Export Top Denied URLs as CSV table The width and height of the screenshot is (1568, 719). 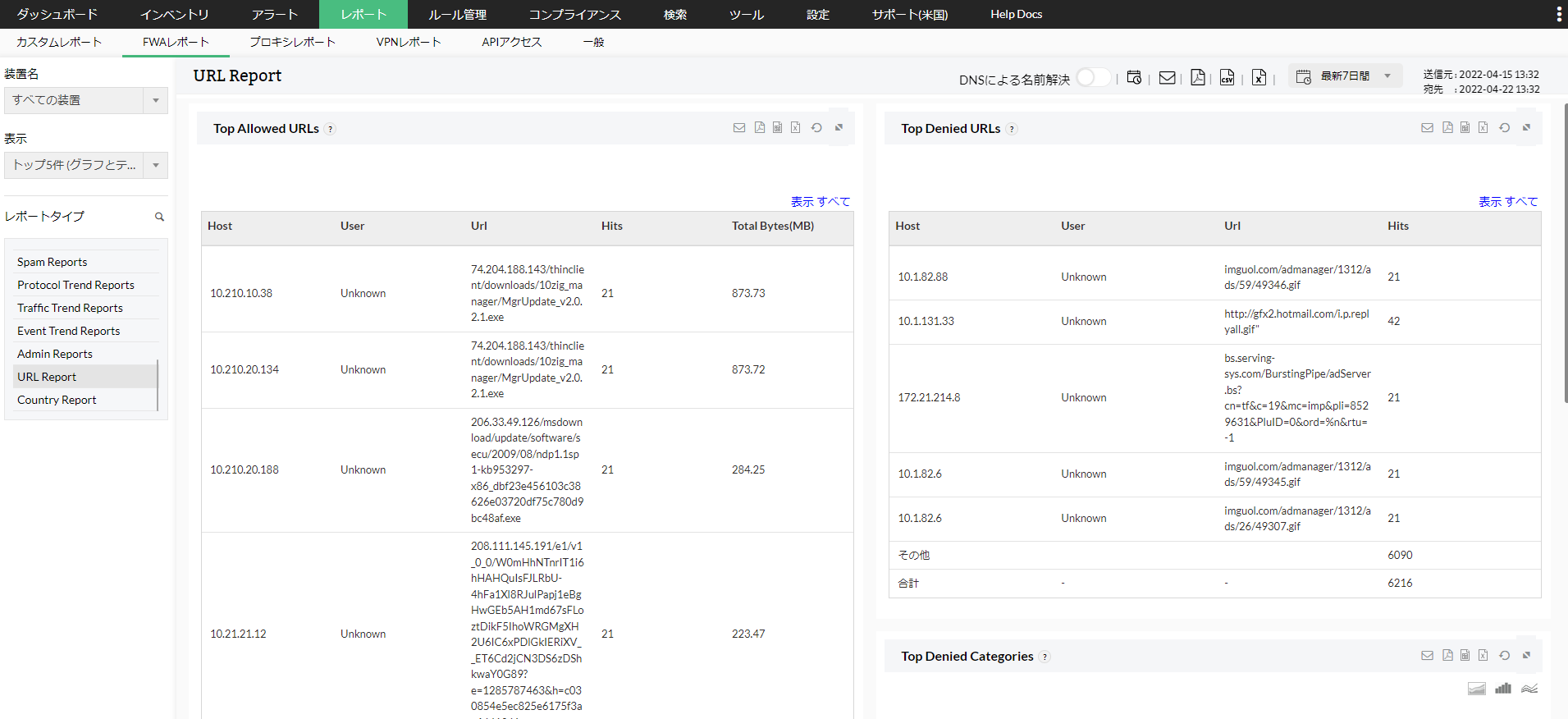click(x=1465, y=128)
